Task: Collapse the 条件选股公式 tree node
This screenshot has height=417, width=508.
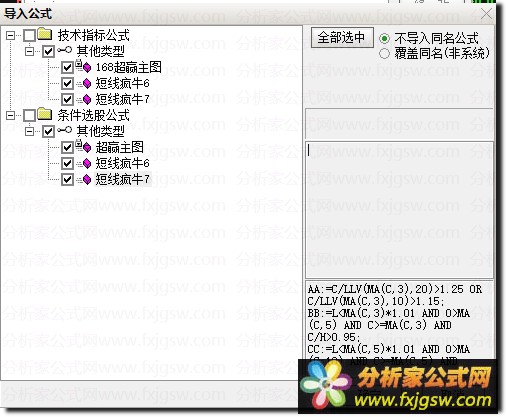Action: (x=11, y=115)
